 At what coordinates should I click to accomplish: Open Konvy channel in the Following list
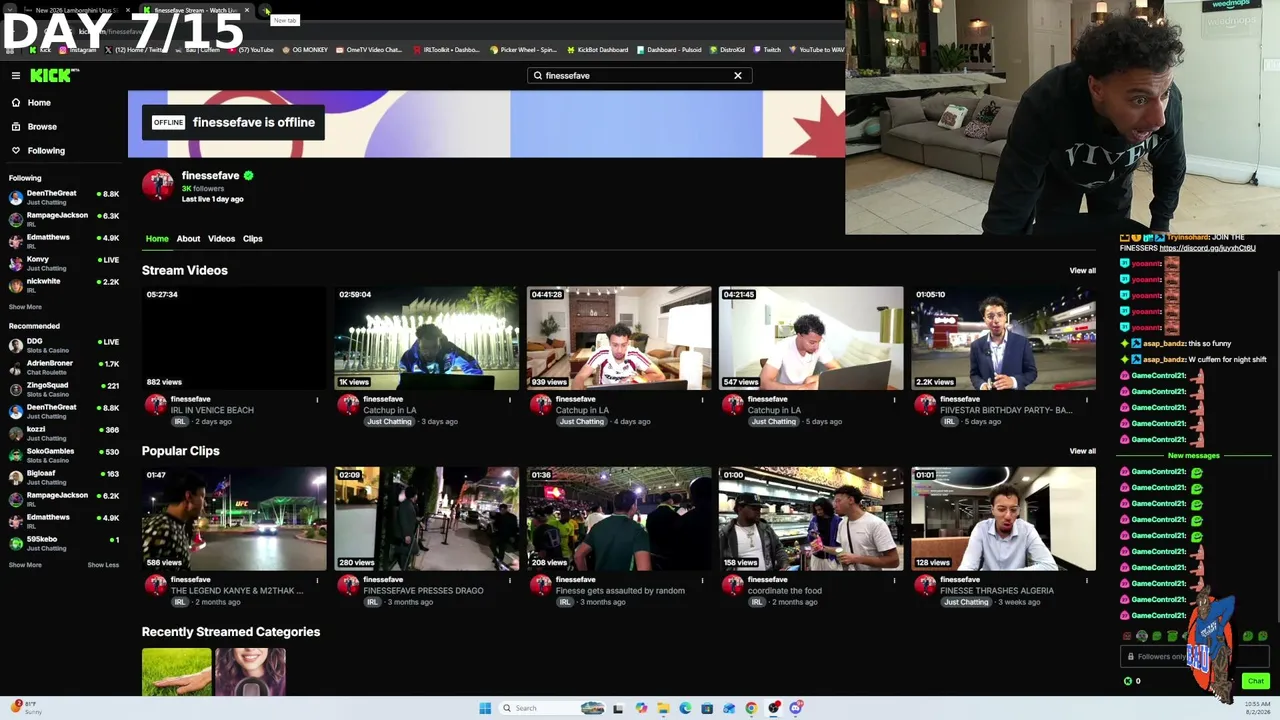pyautogui.click(x=64, y=263)
